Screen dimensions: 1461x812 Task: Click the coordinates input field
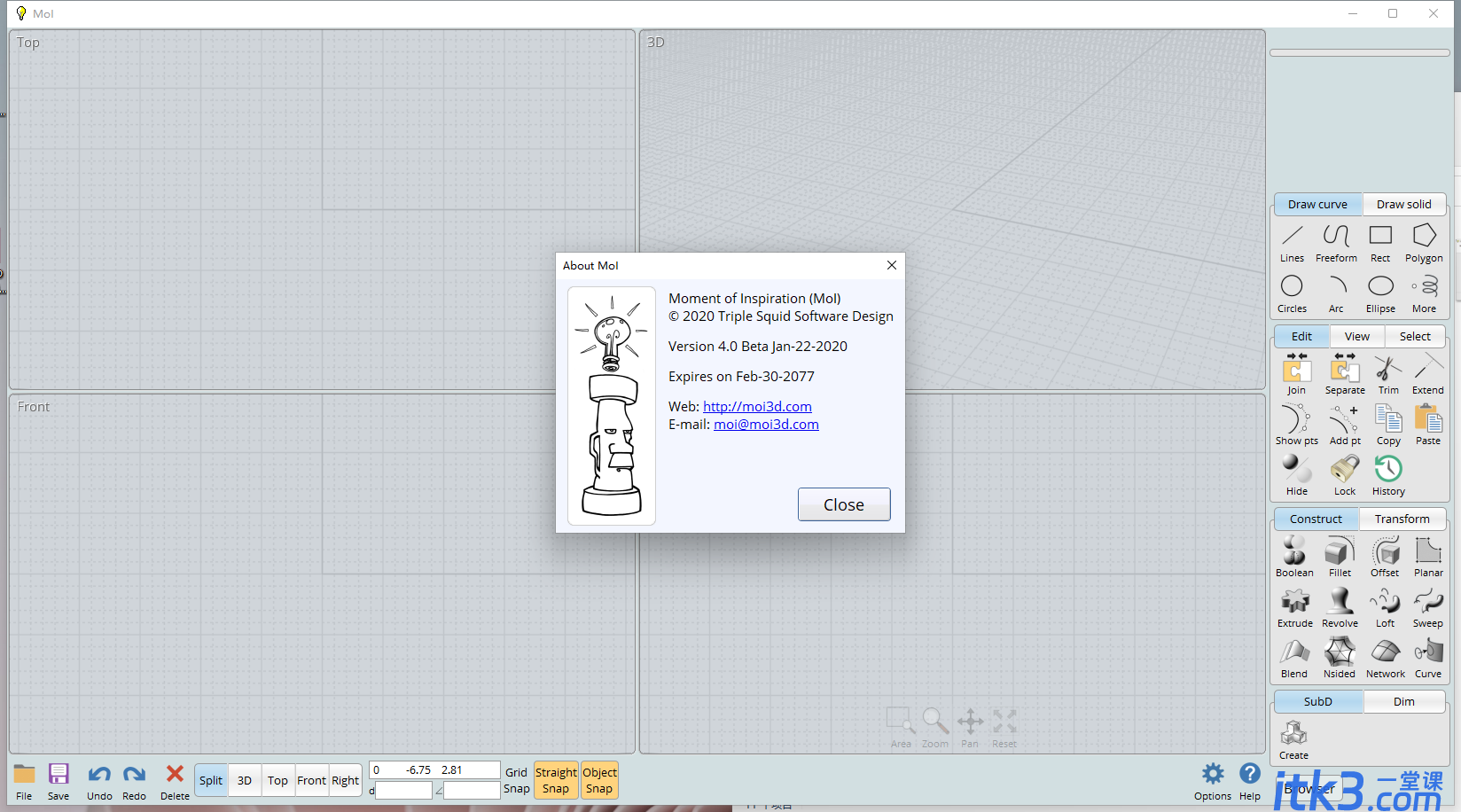click(434, 769)
